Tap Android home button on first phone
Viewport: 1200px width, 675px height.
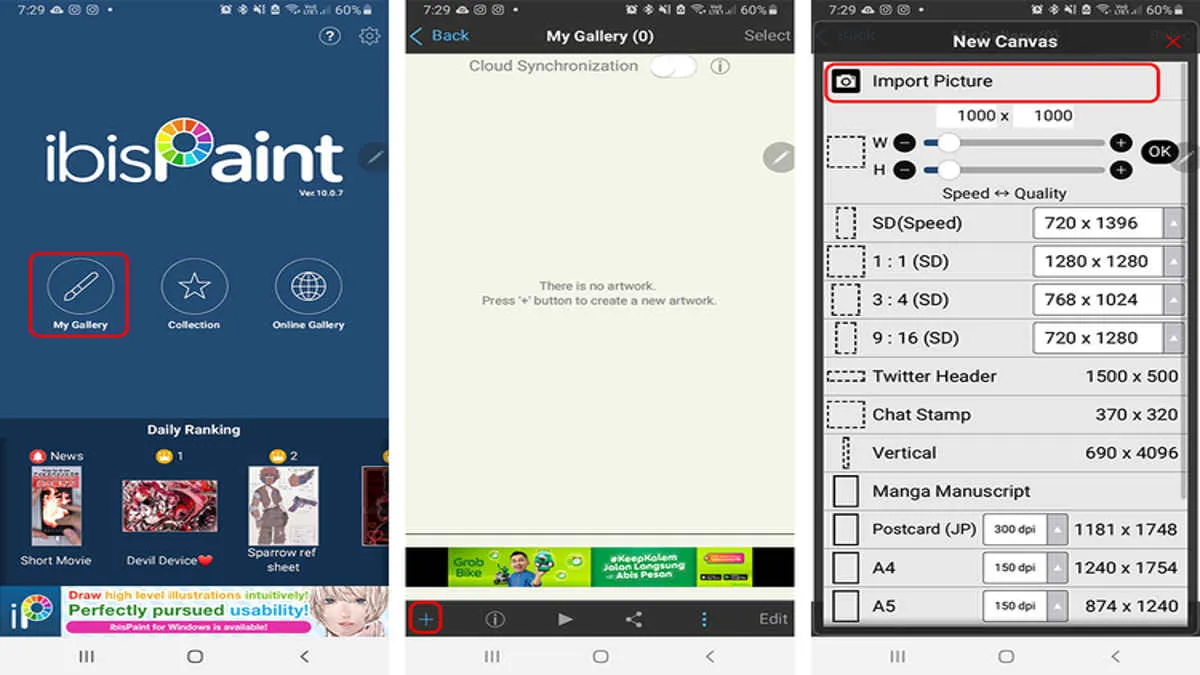[195, 656]
